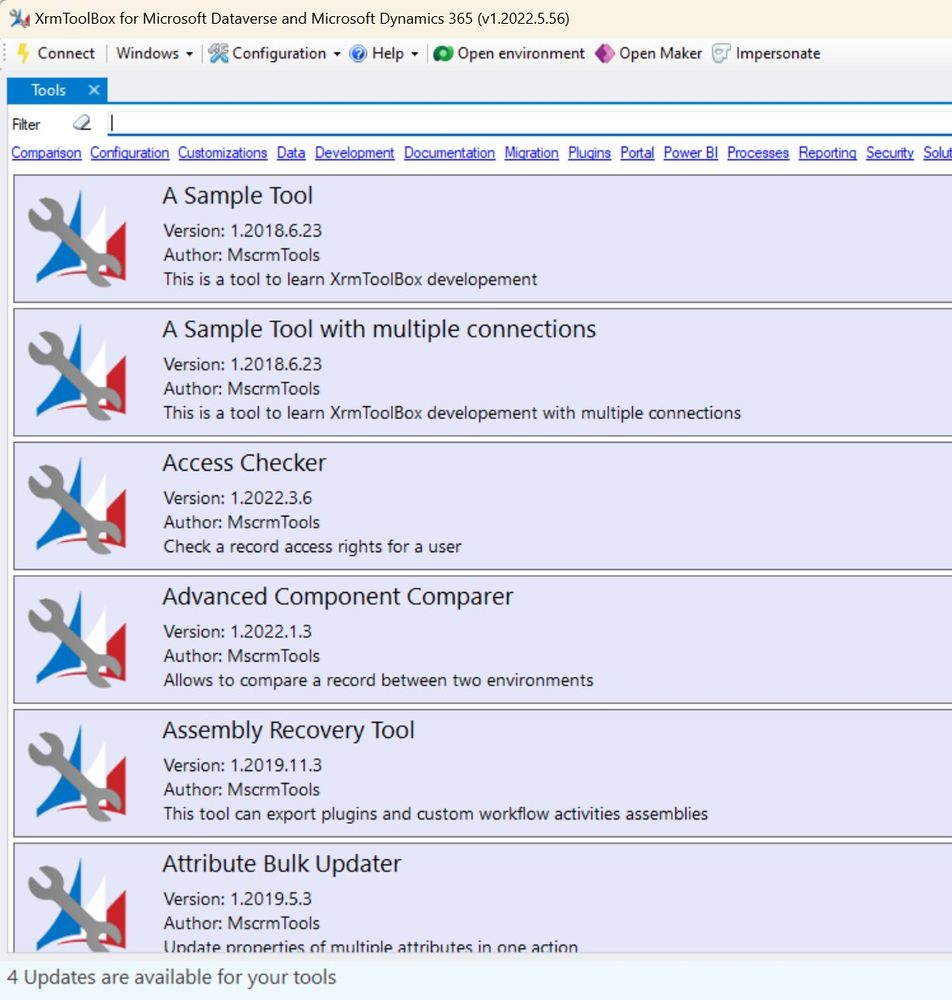The width and height of the screenshot is (952, 1000).
Task: Click the 'Advanced Component Comparer' title
Action: coord(338,597)
